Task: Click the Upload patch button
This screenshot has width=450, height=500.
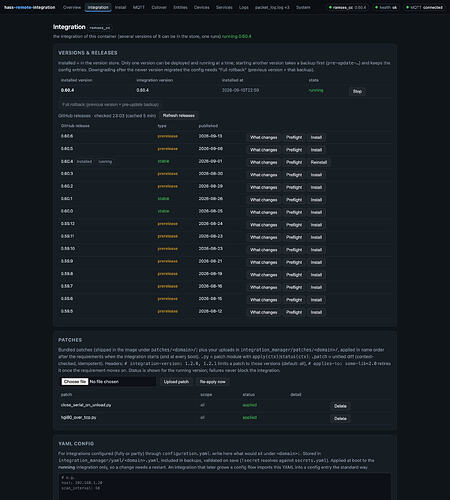Action: pos(176,382)
